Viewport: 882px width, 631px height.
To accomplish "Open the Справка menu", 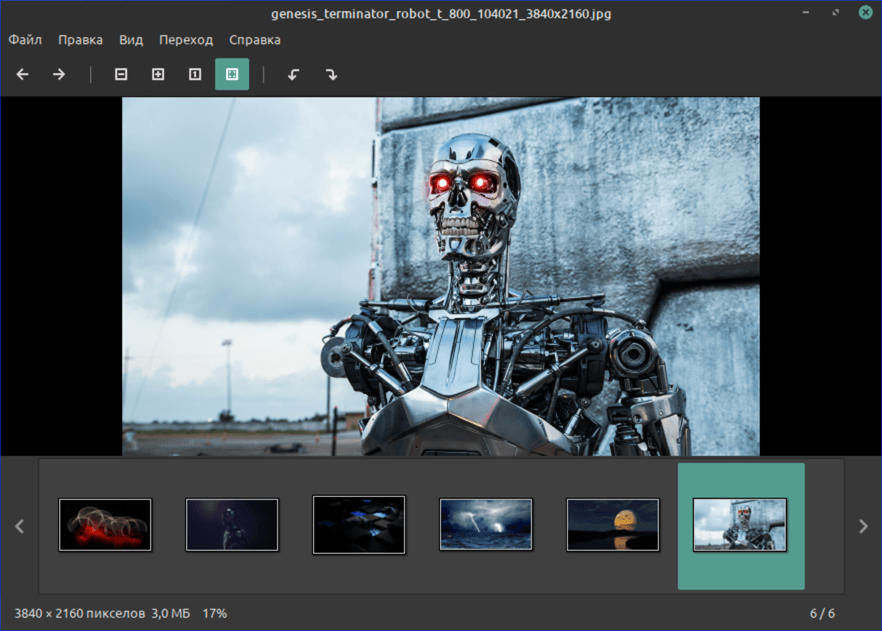I will [255, 40].
